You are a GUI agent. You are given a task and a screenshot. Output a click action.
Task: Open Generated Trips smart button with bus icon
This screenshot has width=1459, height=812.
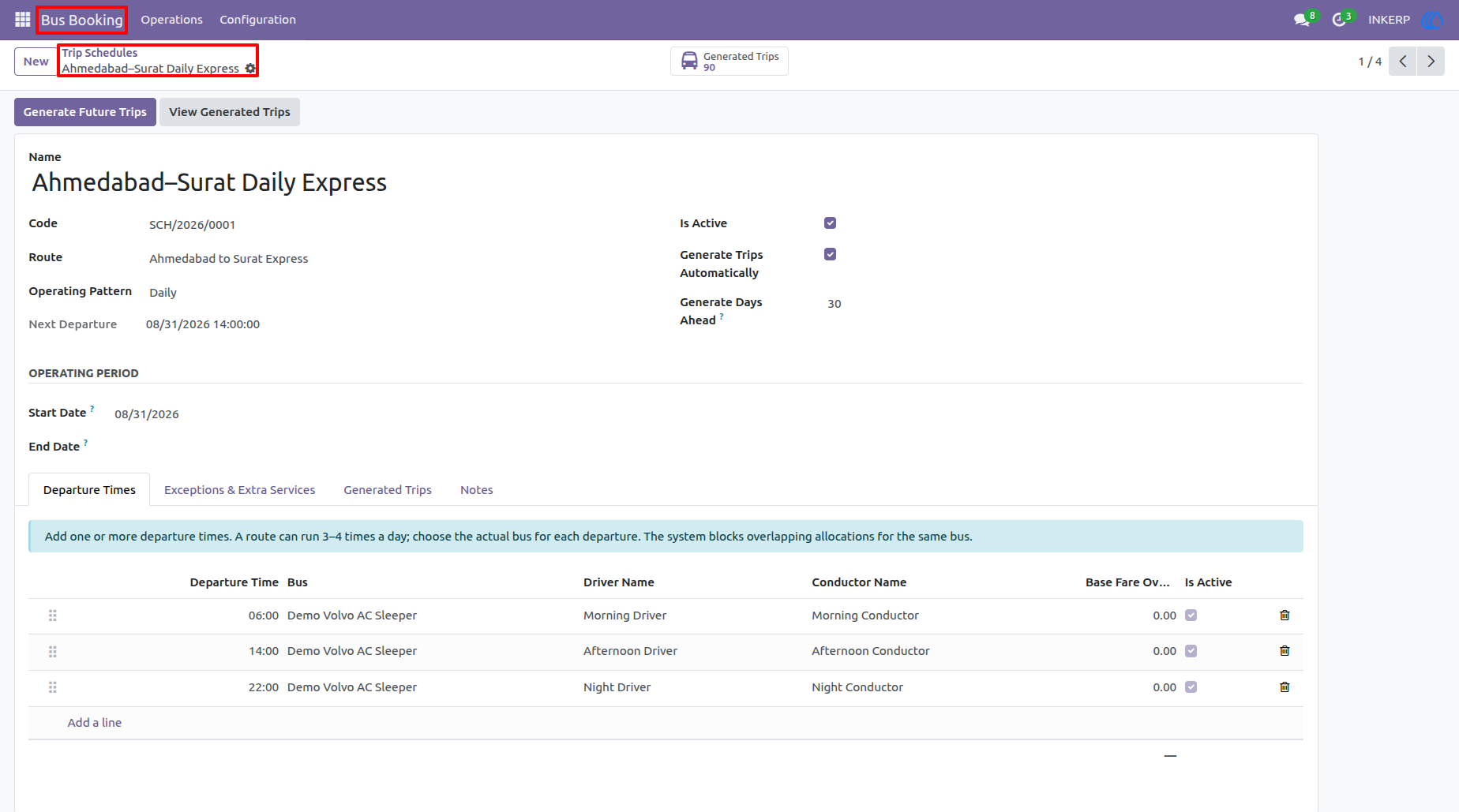point(729,62)
